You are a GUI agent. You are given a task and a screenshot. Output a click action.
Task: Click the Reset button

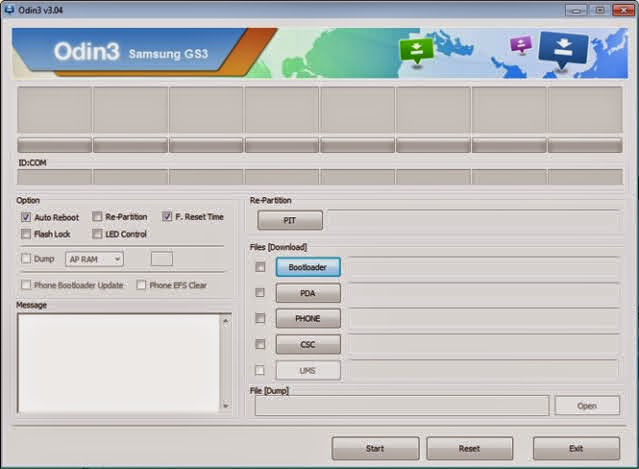coord(469,449)
